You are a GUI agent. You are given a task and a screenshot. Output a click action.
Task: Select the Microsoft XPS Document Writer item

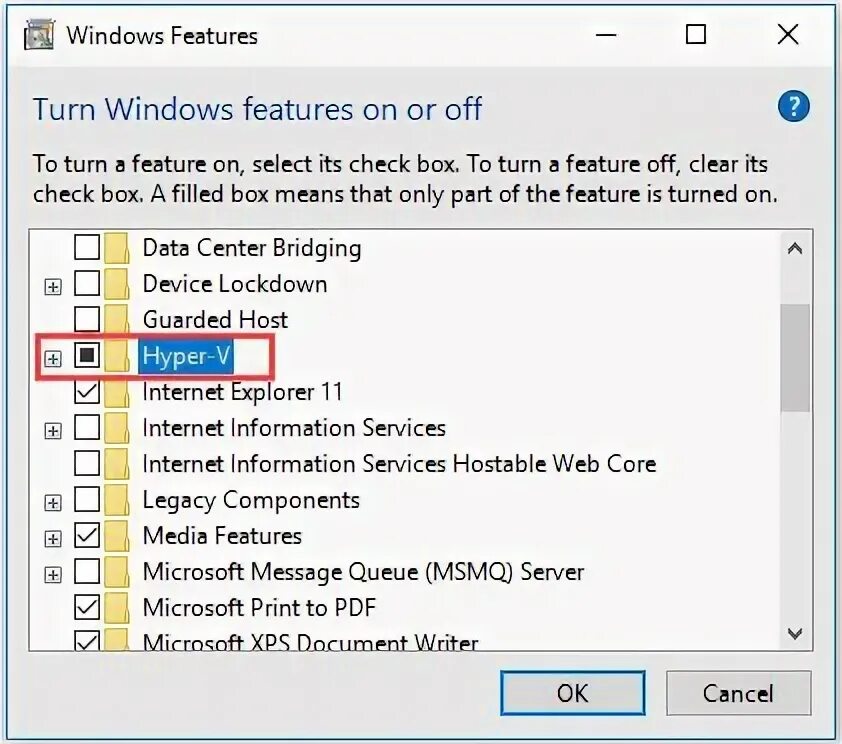point(310,642)
